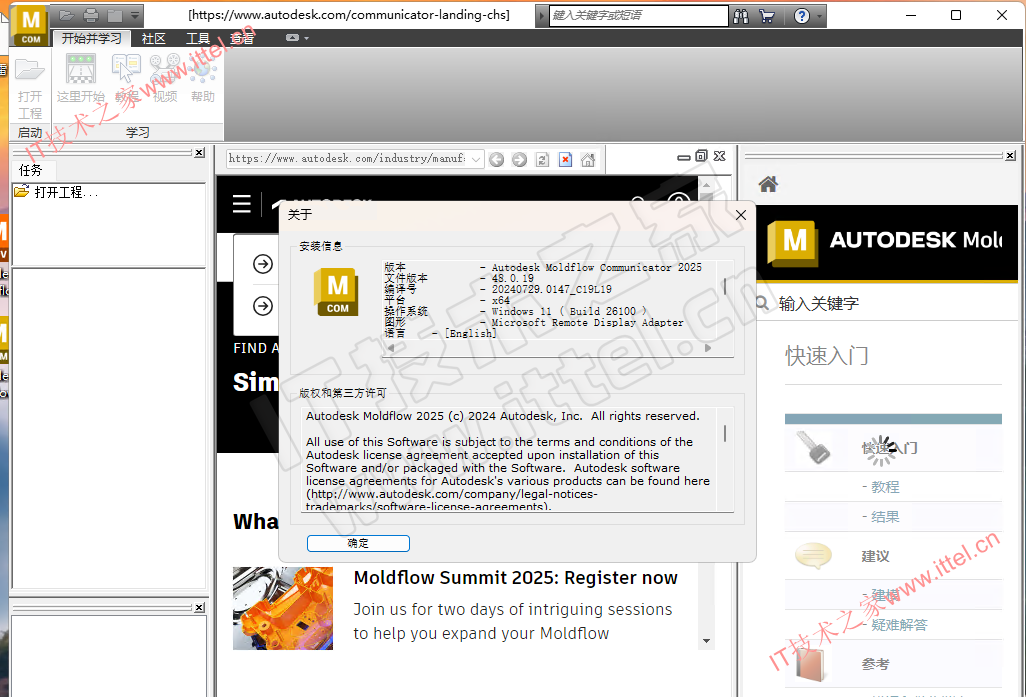Click the open-folder quick access icon
The image size is (1026, 697).
(67, 15)
